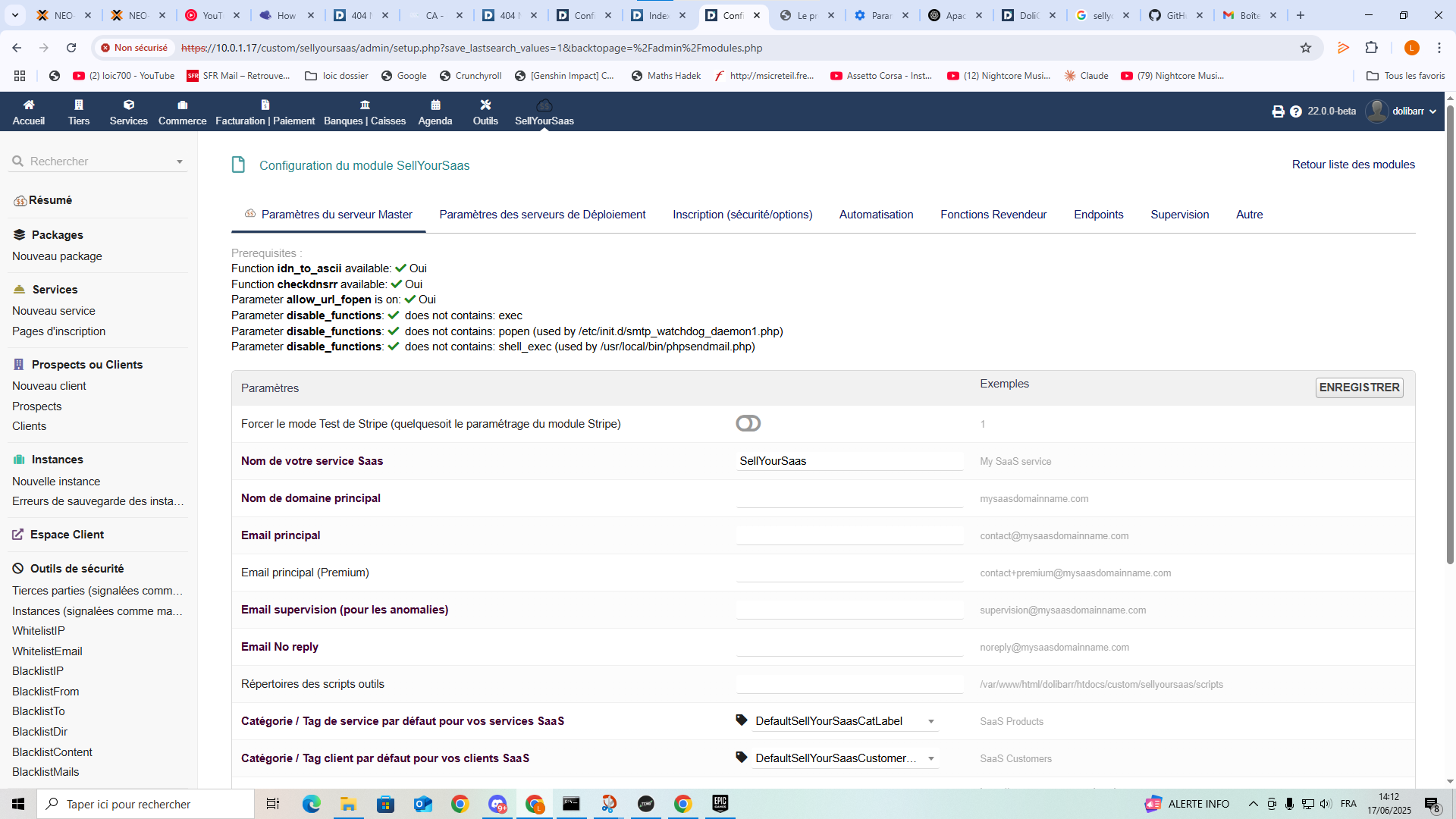Viewport: 1456px width, 819px height.
Task: Expand service category tag dropdown
Action: click(x=931, y=722)
